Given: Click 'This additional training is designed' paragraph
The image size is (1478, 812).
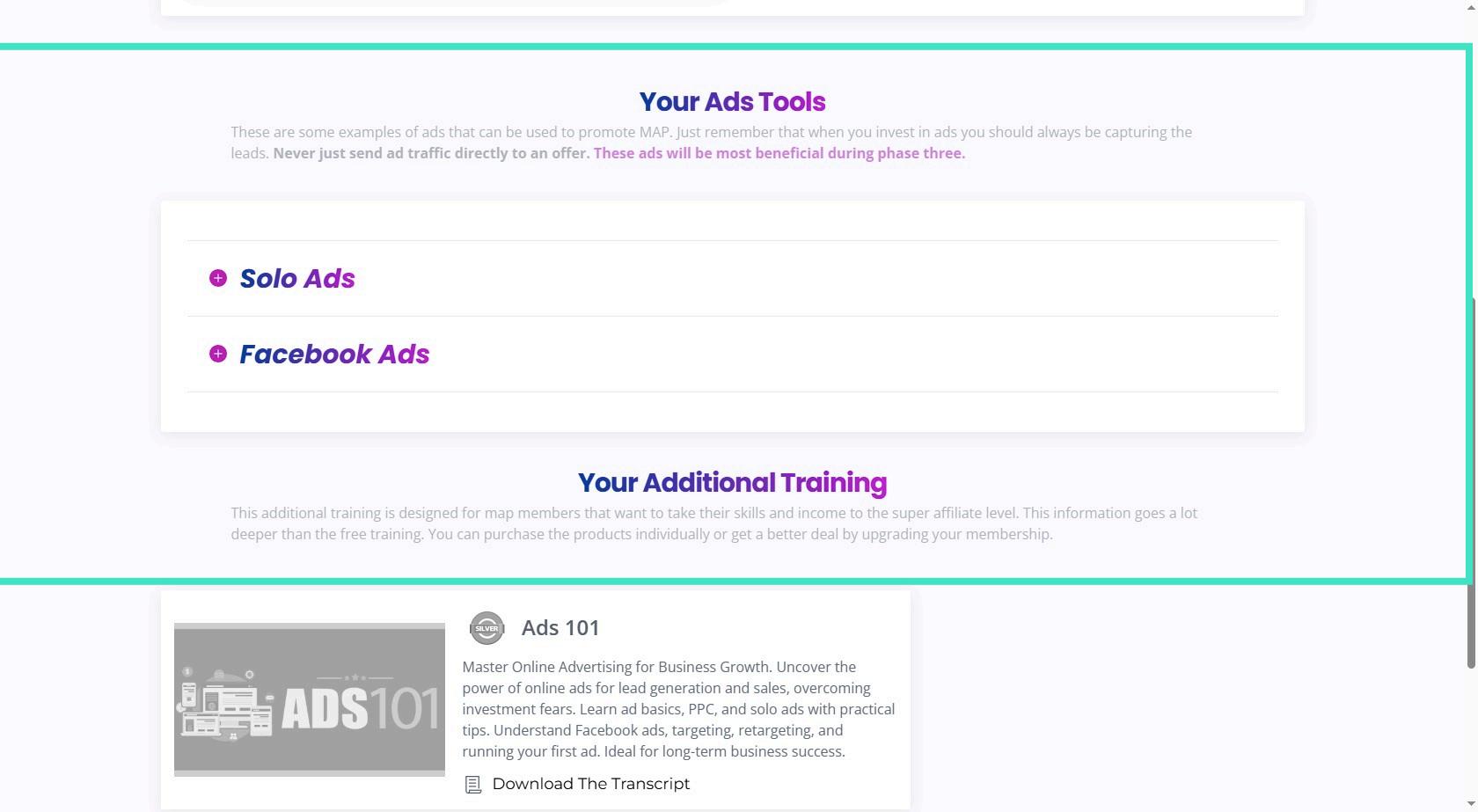Looking at the screenshot, I should click(714, 523).
